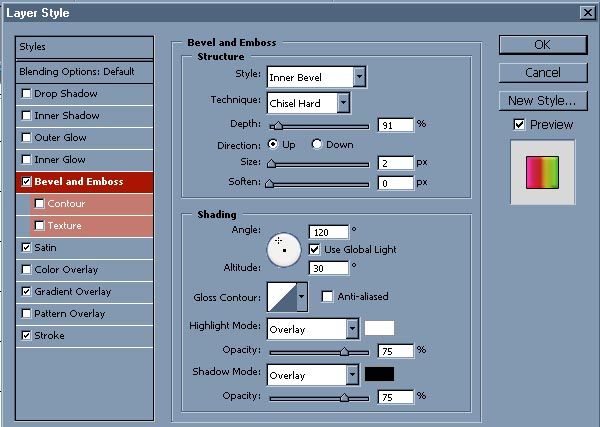
Task: Enable the Pattern Overlay checkbox
Action: 26,314
